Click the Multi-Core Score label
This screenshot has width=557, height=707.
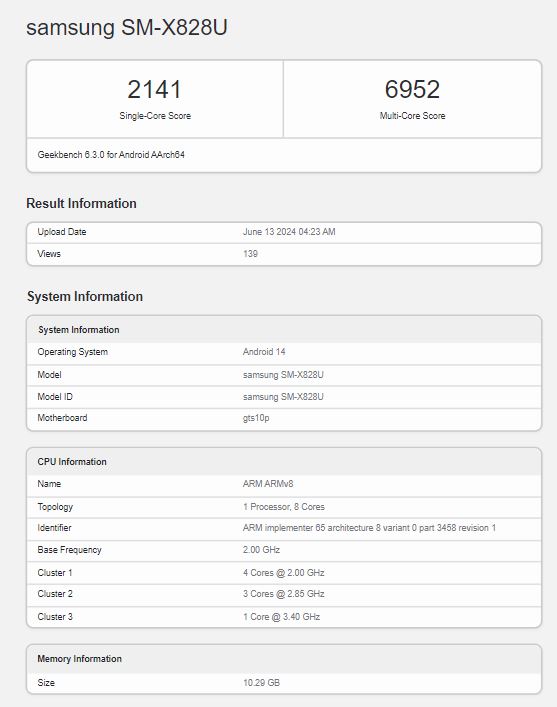(412, 116)
